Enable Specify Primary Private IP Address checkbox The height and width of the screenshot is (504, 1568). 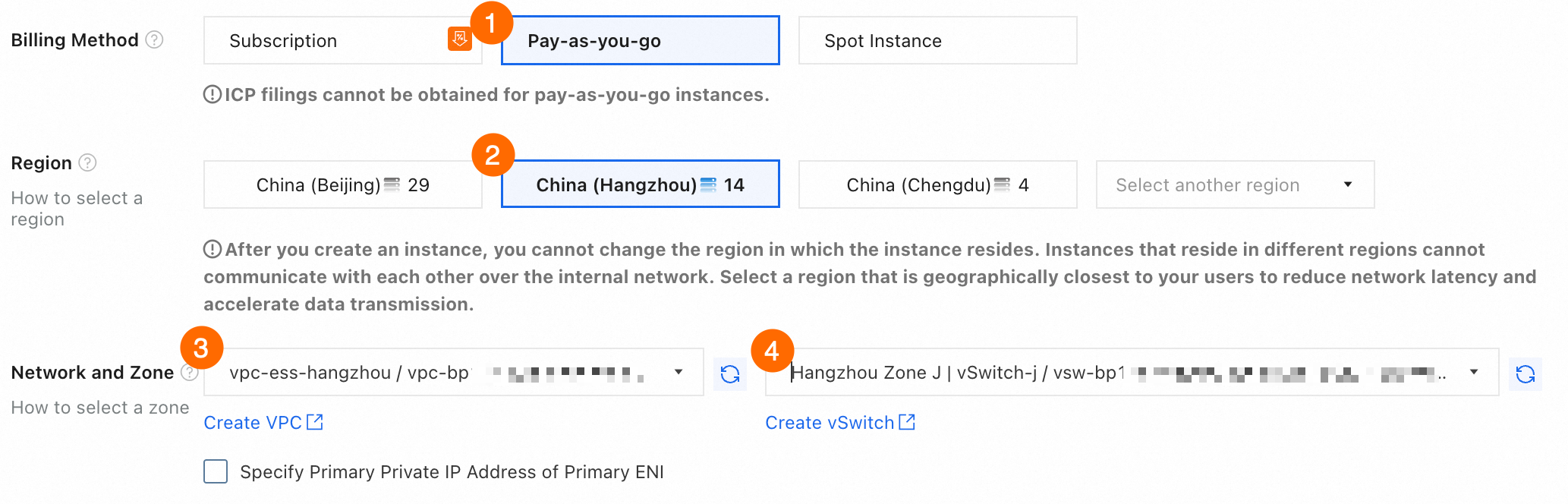(216, 471)
